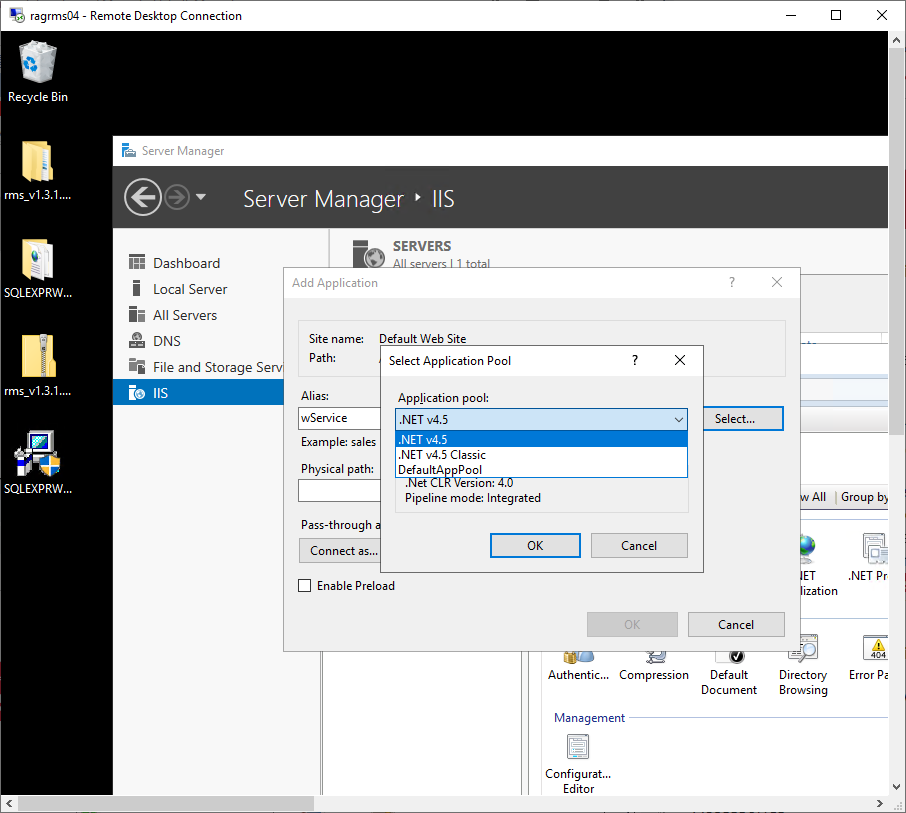Screen dimensions: 906x813
Task: Close the Add Application dialog
Action: (777, 282)
